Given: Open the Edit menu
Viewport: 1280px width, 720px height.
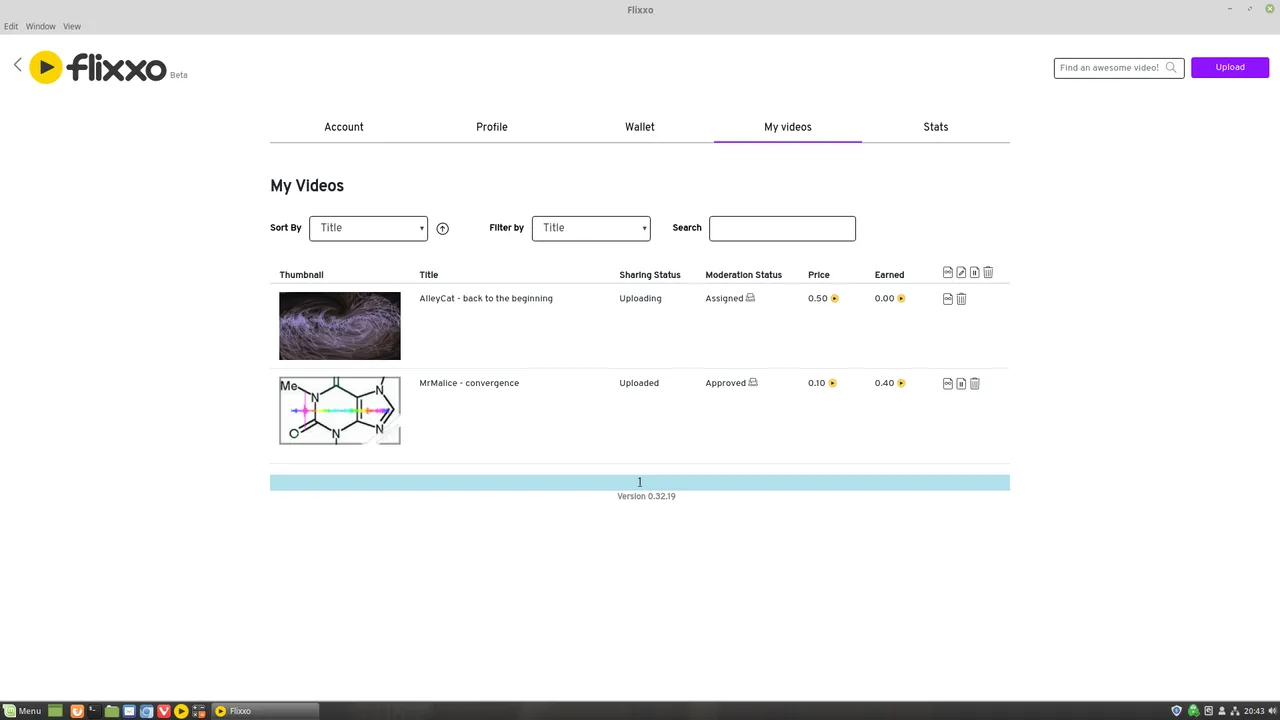Looking at the screenshot, I should [11, 26].
